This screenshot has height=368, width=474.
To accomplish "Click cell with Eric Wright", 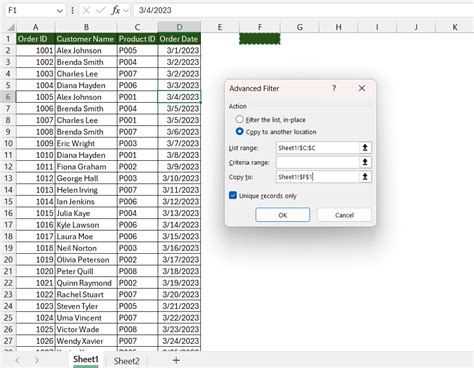I will coord(86,144).
